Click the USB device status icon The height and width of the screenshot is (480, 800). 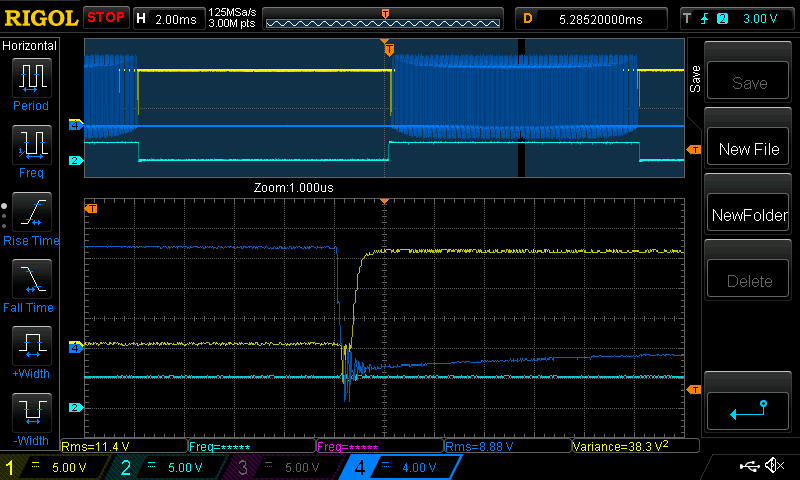point(750,466)
